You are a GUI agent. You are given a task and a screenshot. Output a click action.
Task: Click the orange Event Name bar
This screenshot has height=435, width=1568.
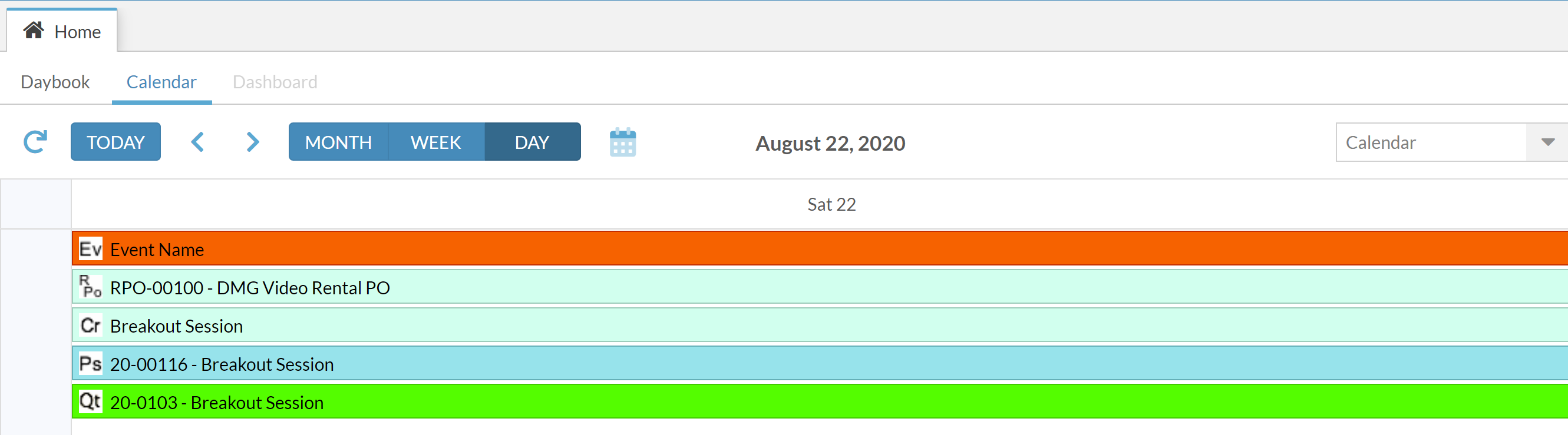(x=820, y=249)
